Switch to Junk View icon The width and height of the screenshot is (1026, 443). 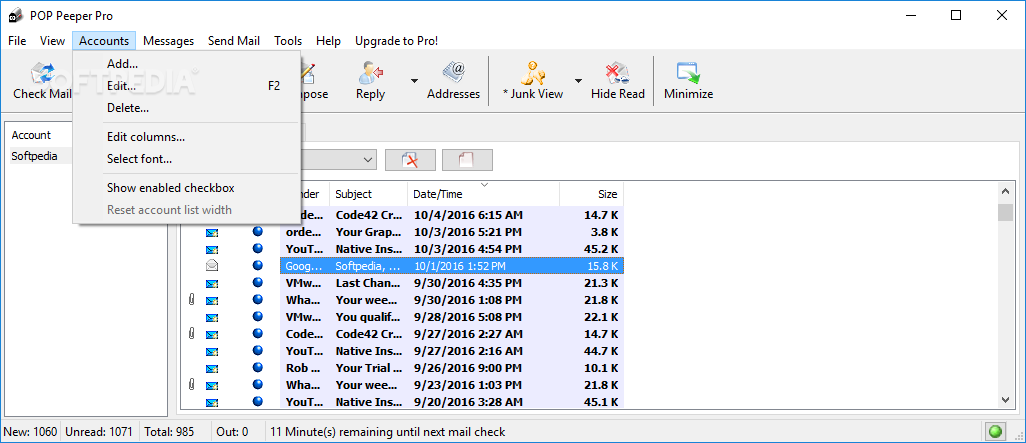click(532, 73)
